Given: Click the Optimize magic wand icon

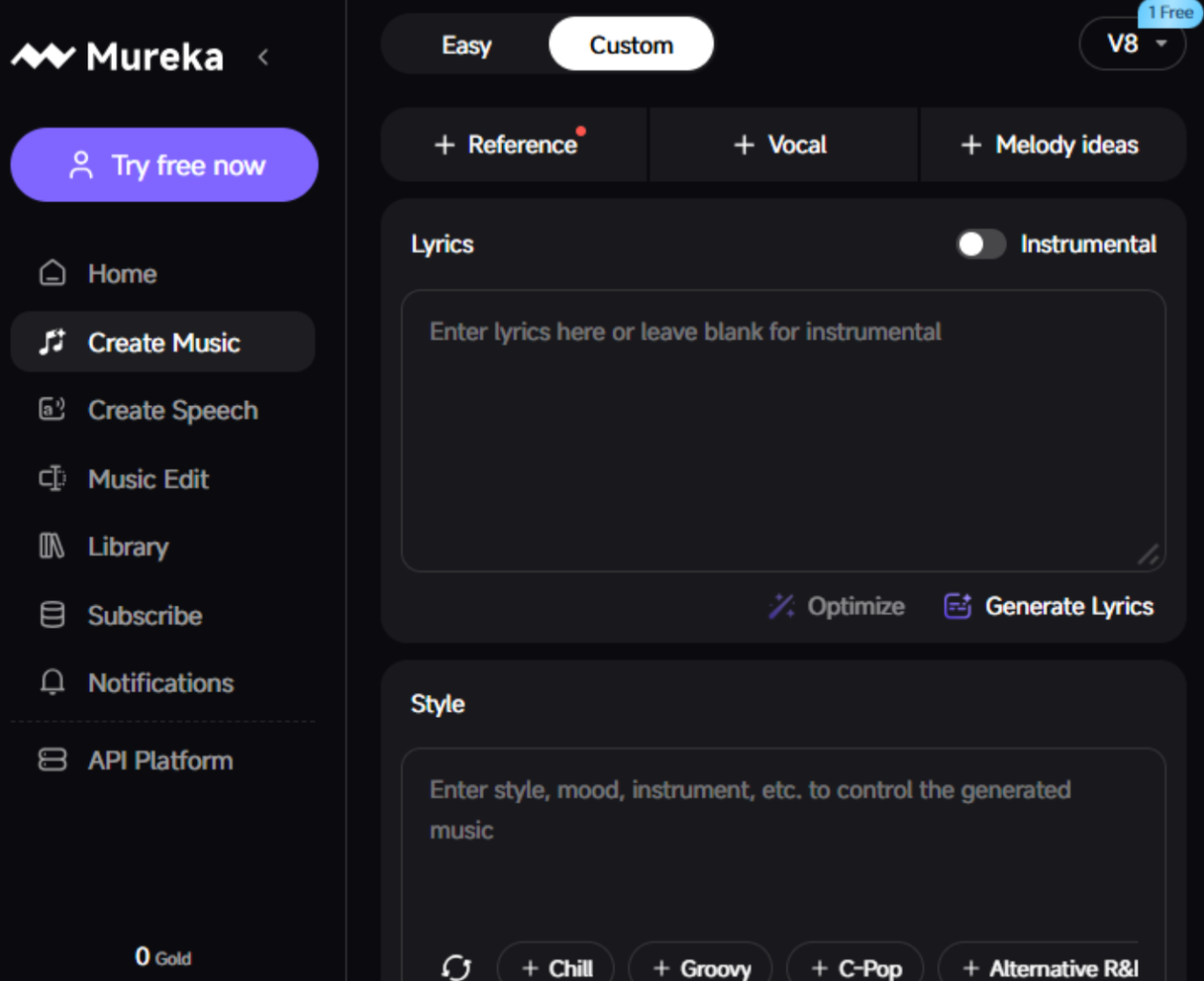Looking at the screenshot, I should click(x=781, y=607).
